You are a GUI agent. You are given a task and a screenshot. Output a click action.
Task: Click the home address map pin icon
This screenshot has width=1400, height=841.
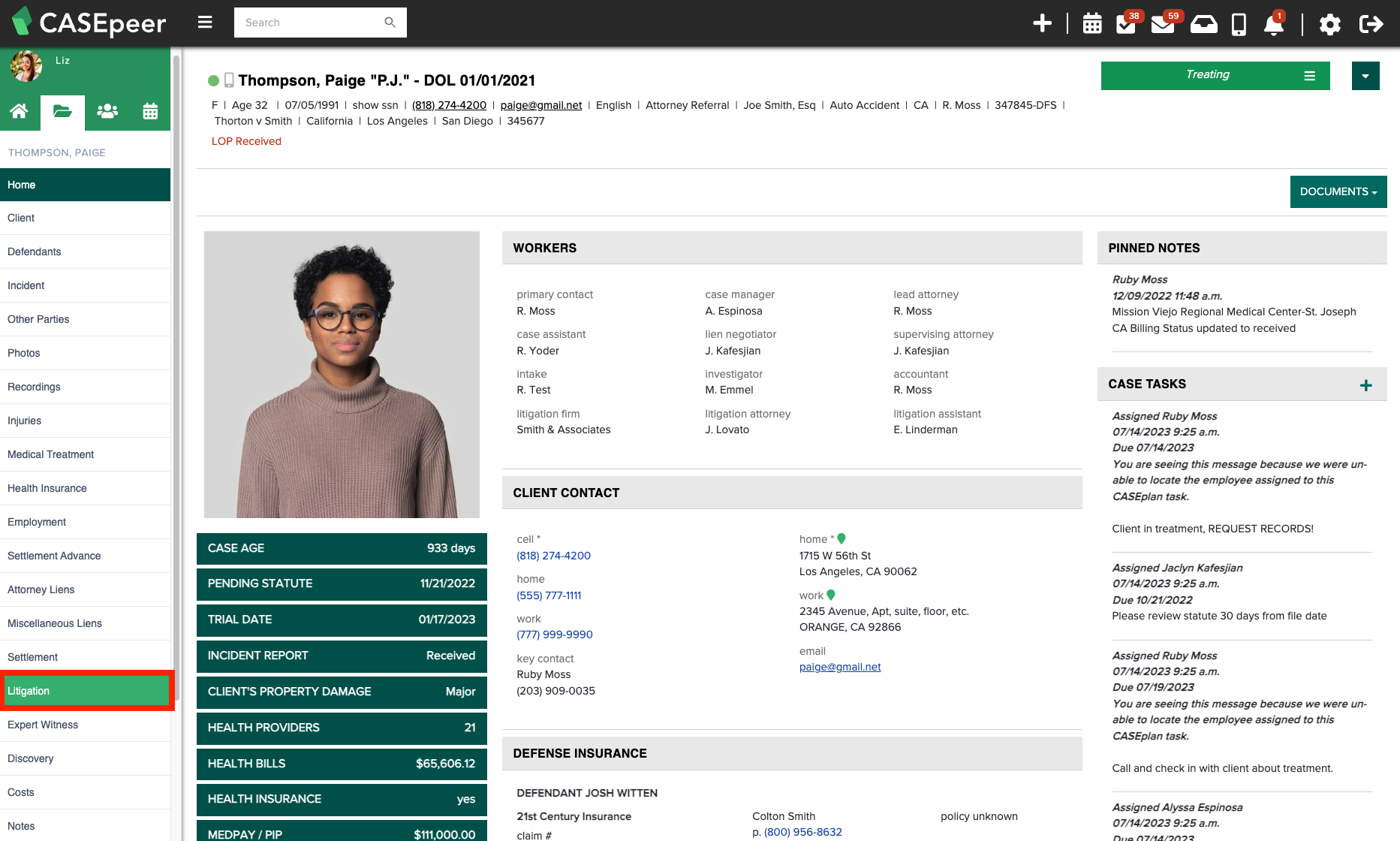tap(842, 538)
